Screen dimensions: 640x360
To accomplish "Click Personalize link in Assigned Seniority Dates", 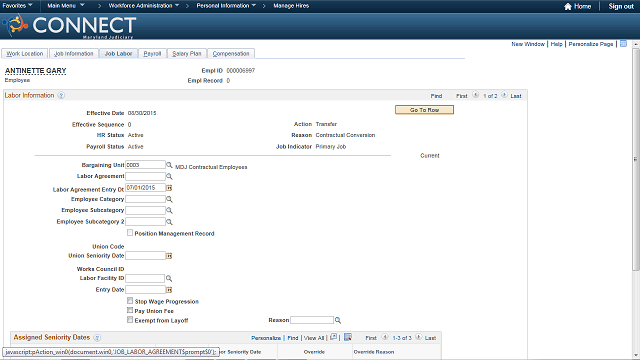I will [266, 338].
